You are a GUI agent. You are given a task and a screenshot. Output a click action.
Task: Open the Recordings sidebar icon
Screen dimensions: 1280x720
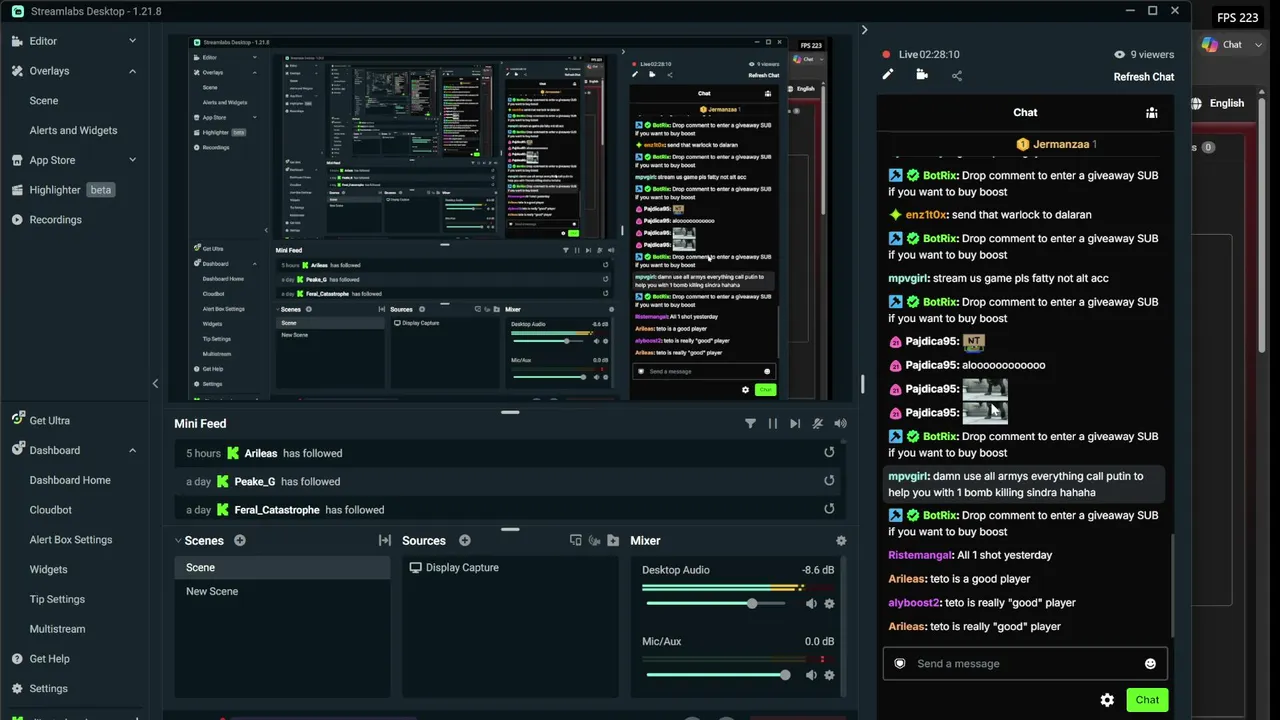[17, 220]
